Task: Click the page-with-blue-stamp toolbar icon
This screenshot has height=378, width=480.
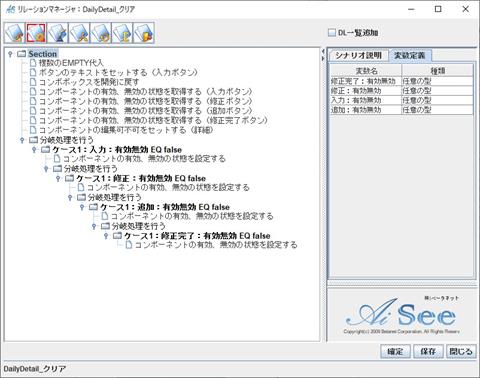Action: (x=57, y=33)
